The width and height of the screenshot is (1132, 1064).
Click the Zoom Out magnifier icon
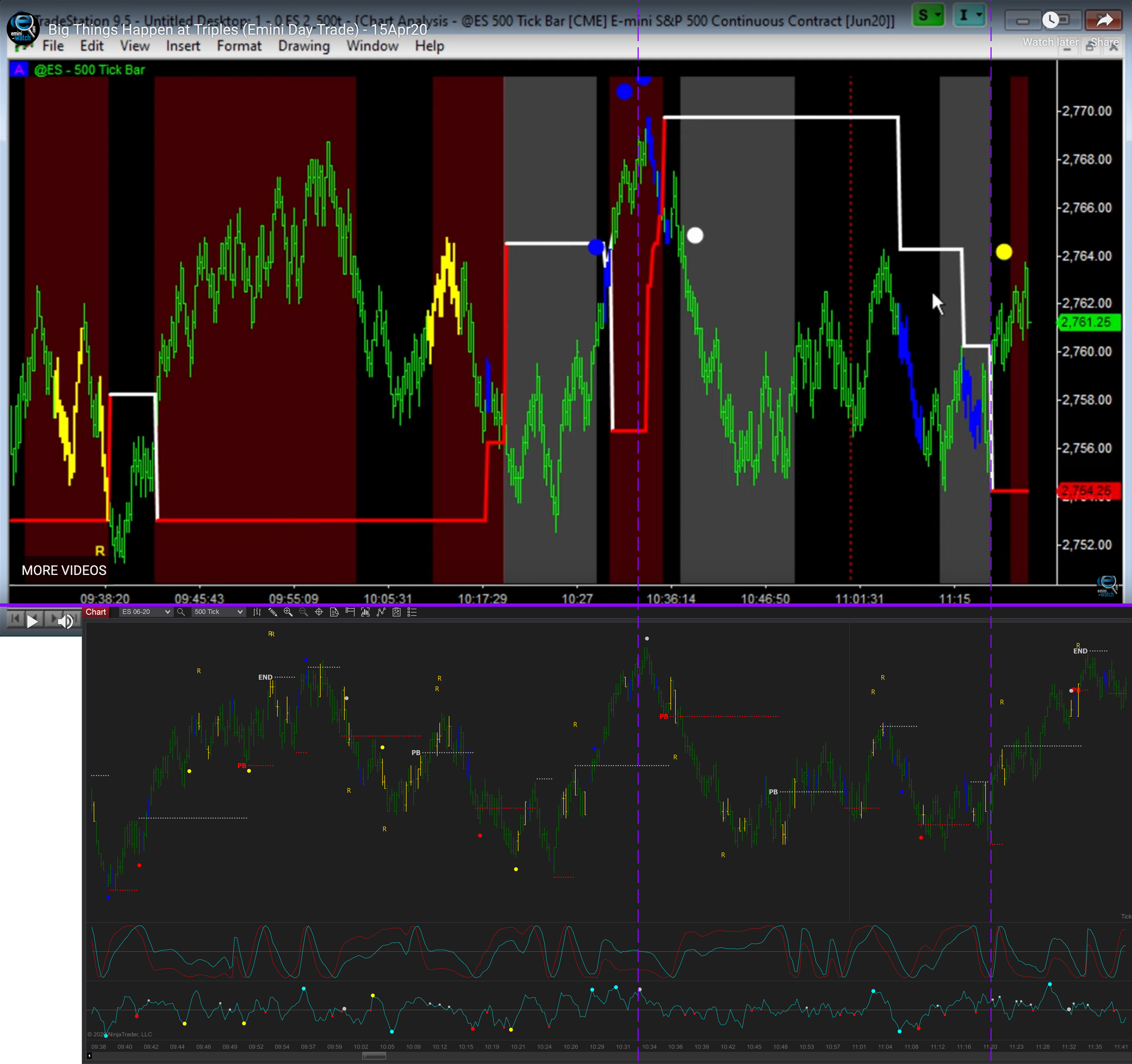pos(303,612)
